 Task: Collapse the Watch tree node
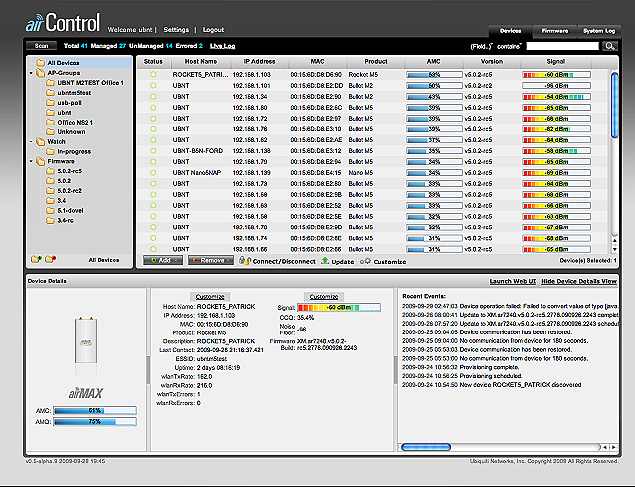pyautogui.click(x=31, y=142)
